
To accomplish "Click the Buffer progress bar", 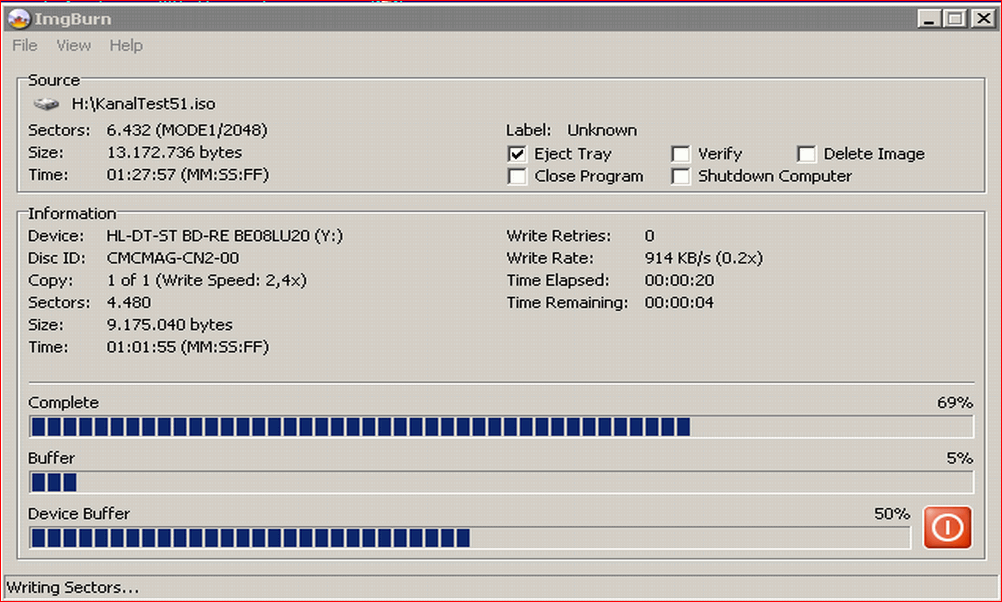I will [500, 482].
